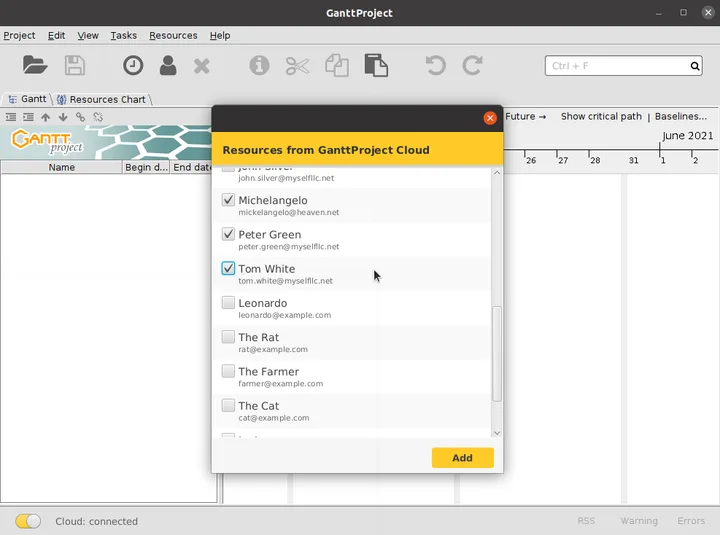Toggle the Cloud connection switch
This screenshot has height=535, width=720.
tap(28, 521)
